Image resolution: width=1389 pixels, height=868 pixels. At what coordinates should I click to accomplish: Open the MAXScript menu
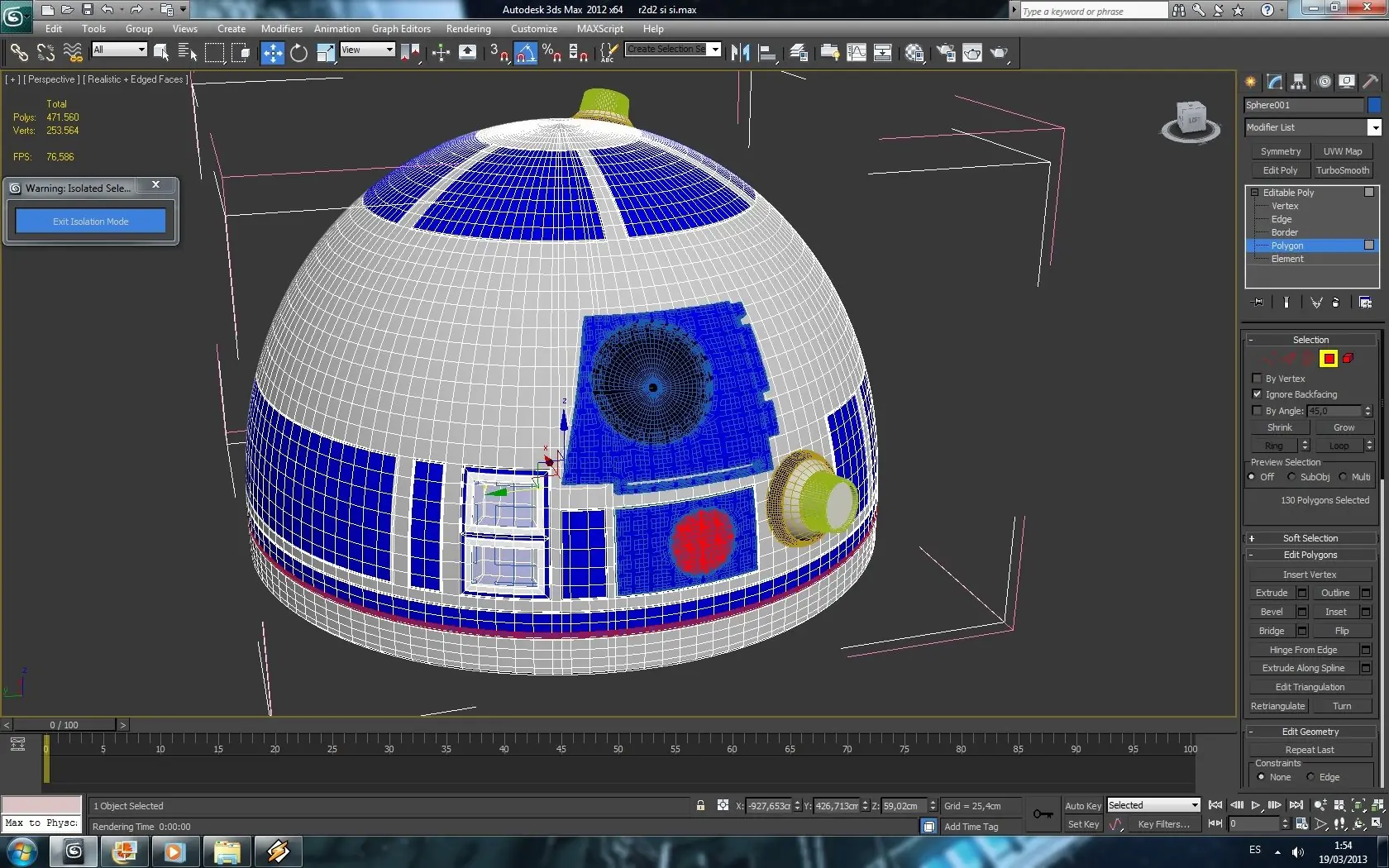point(600,29)
